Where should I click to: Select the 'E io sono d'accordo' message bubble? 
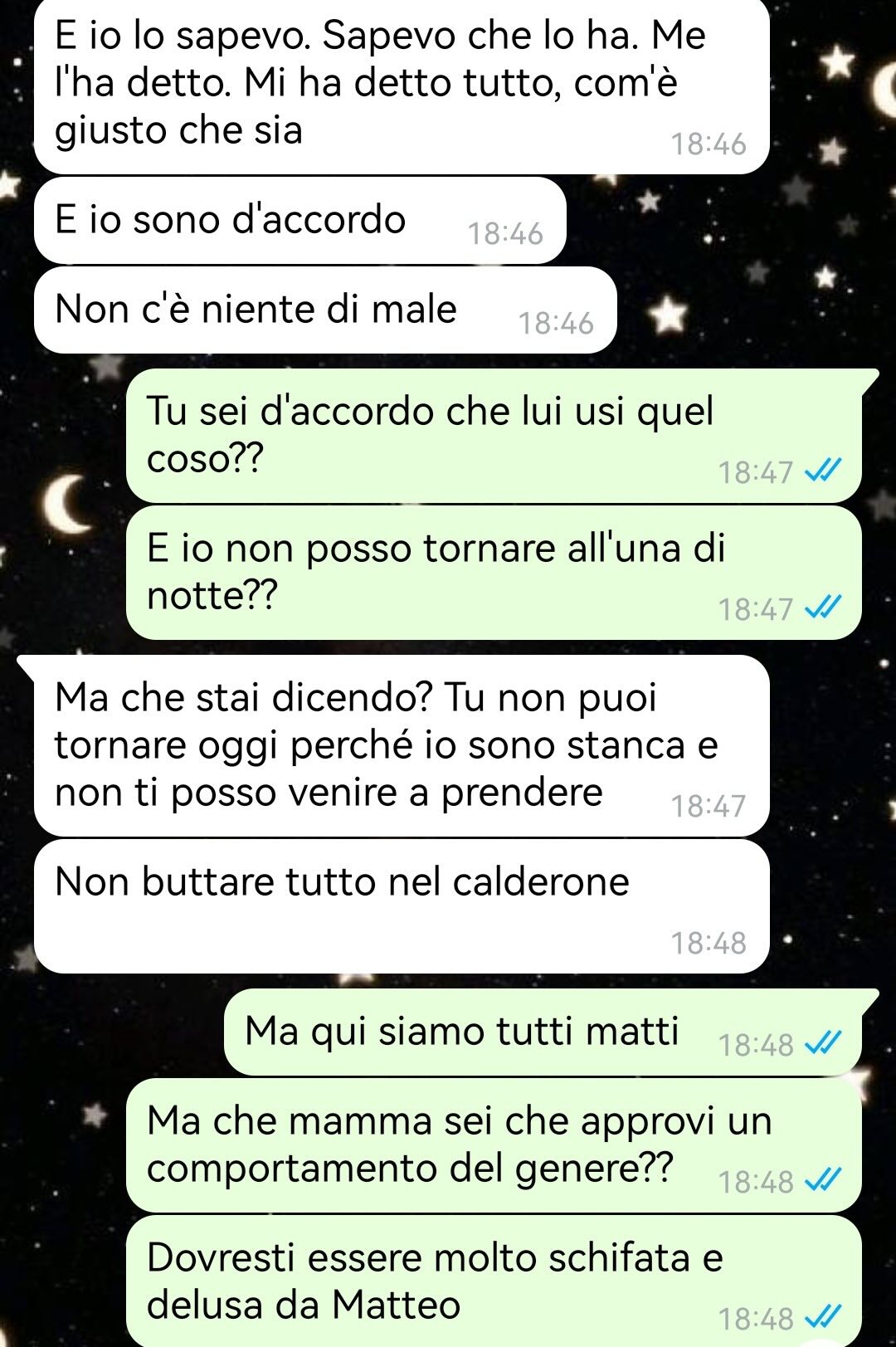pos(300,221)
